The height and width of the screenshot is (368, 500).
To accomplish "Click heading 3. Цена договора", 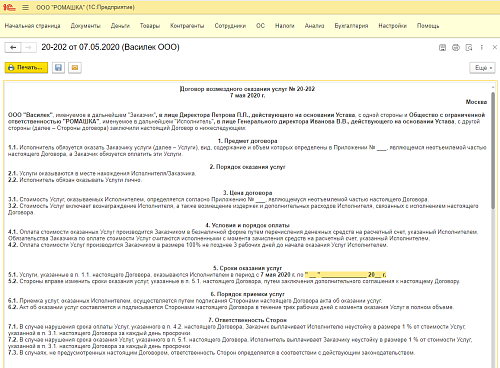I will tap(247, 193).
